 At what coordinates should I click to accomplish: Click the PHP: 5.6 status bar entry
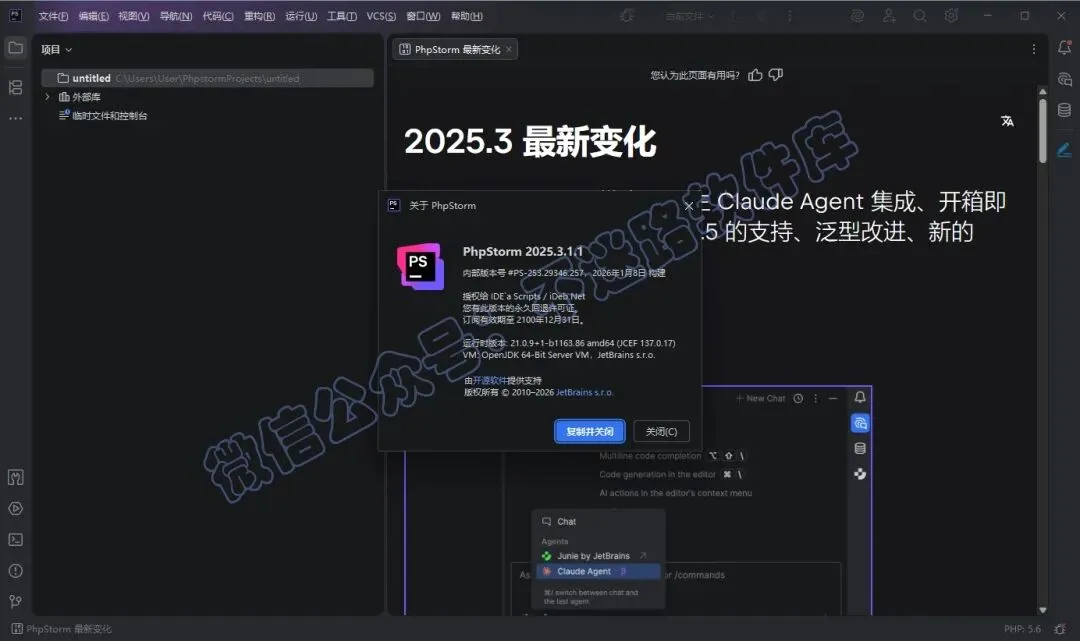[x=1022, y=629]
